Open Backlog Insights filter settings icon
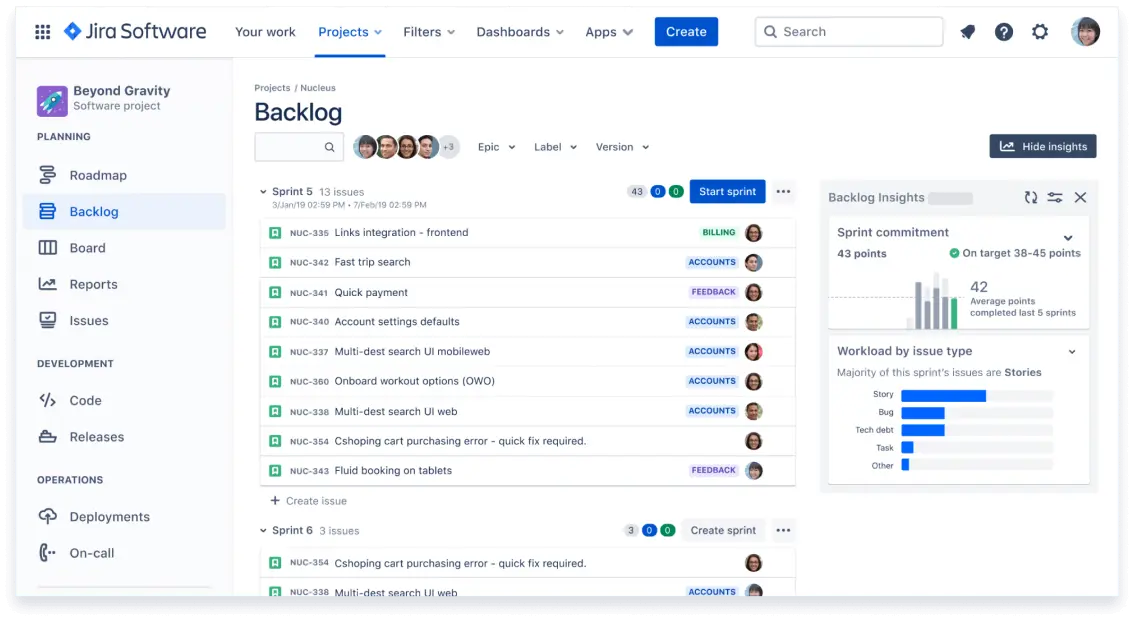The width and height of the screenshot is (1134, 620). click(x=1055, y=198)
